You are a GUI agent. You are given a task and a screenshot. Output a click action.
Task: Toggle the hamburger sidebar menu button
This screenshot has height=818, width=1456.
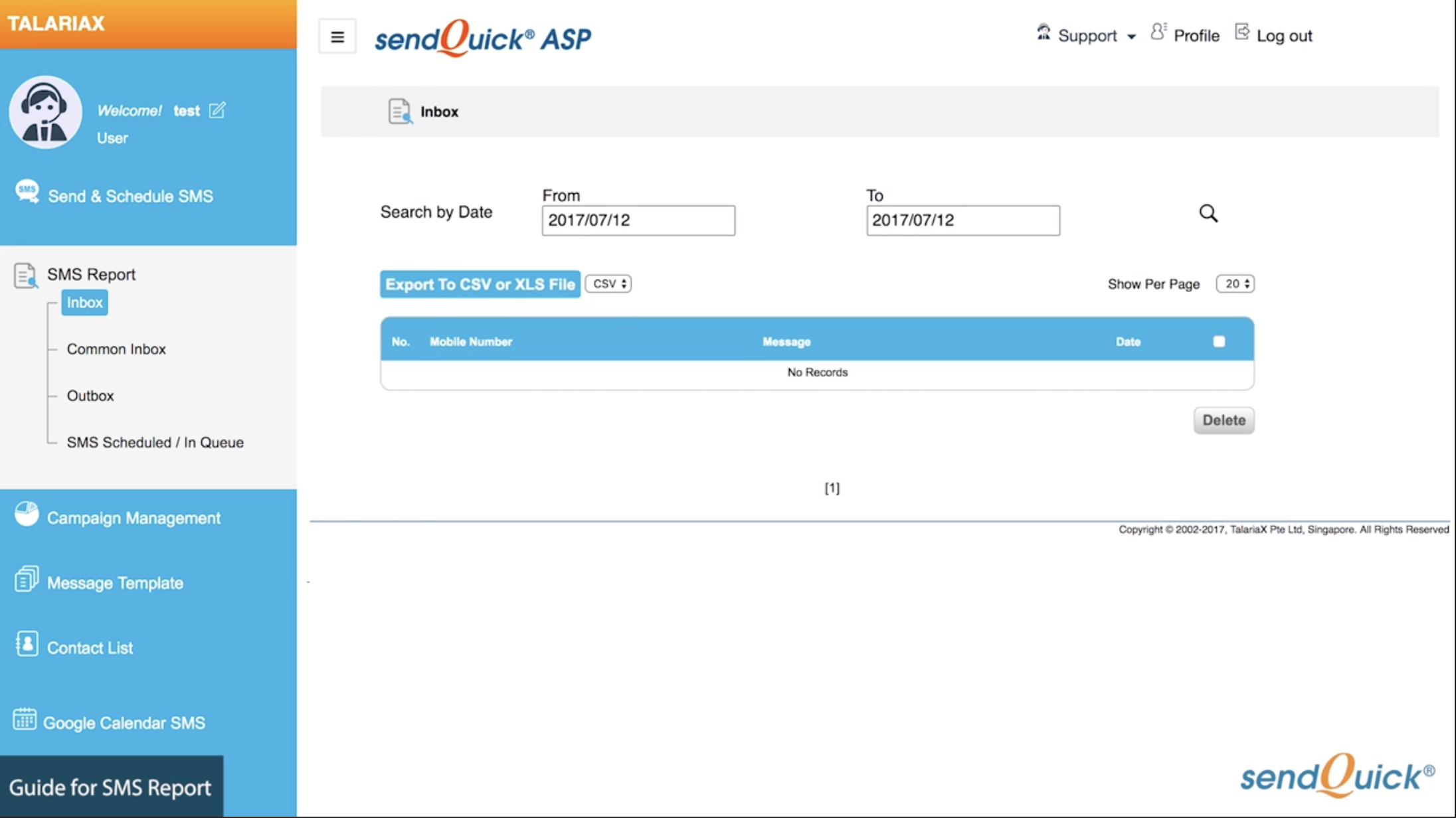tap(337, 37)
